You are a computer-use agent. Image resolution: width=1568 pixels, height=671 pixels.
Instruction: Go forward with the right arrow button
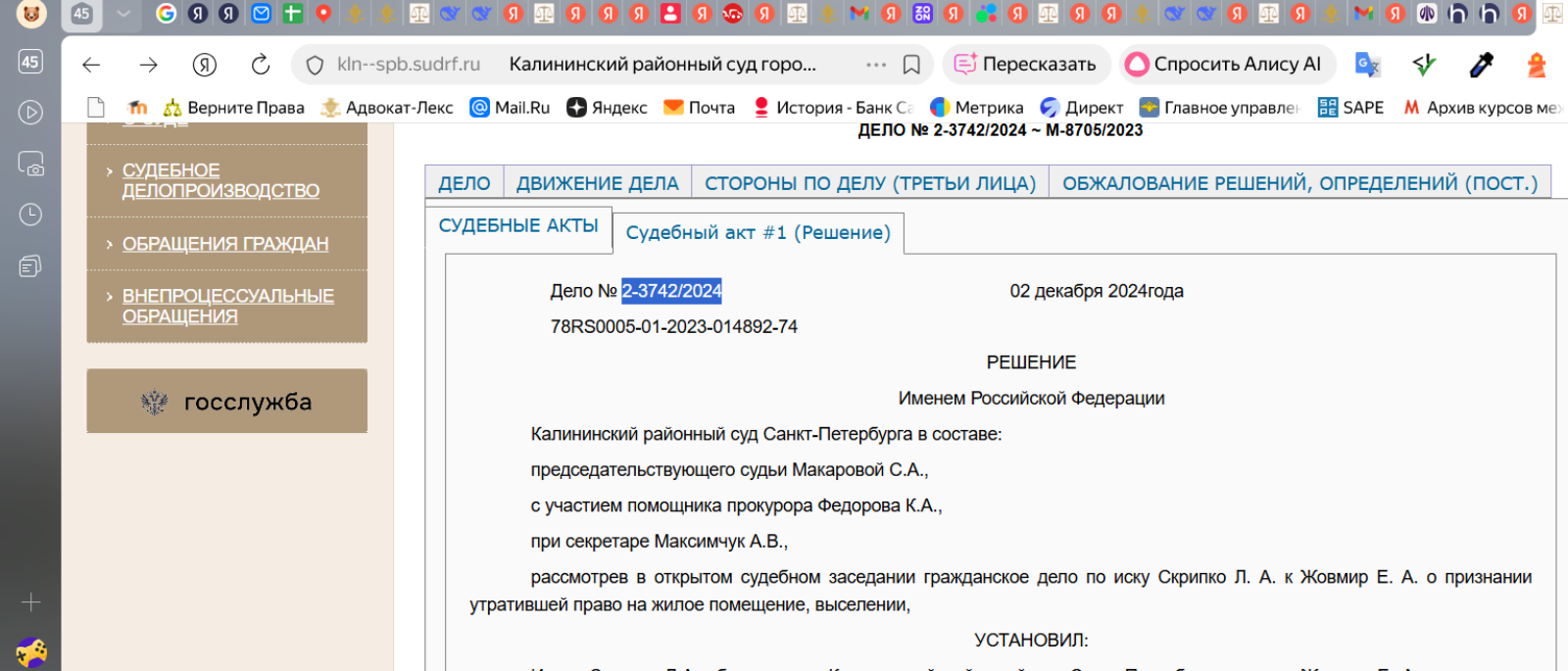click(148, 65)
